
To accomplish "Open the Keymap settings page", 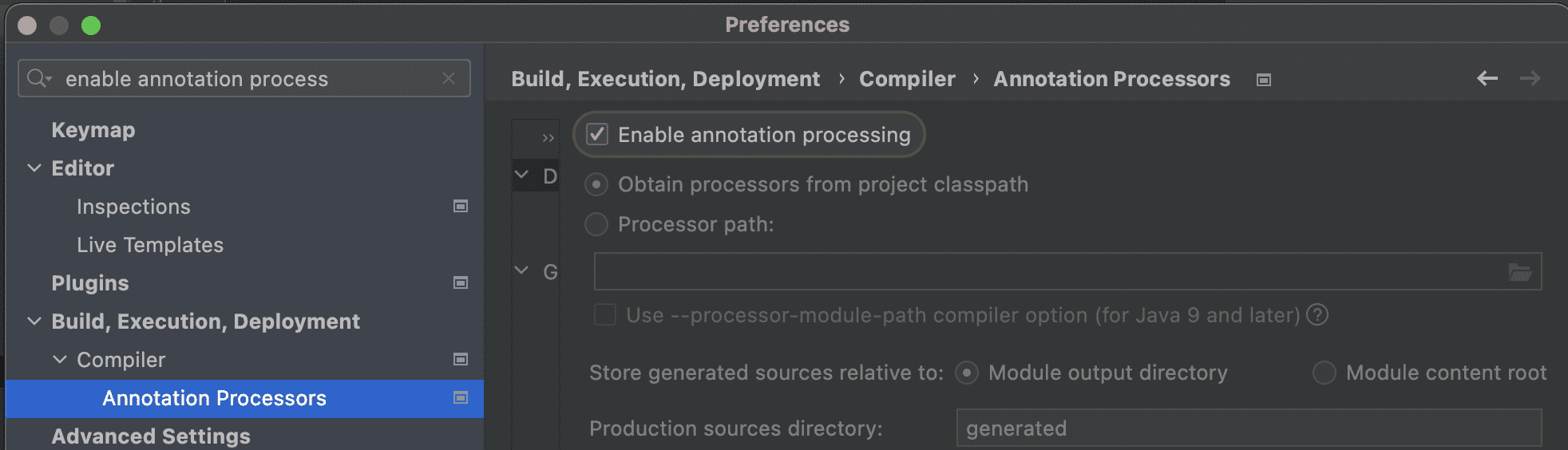I will click(93, 130).
